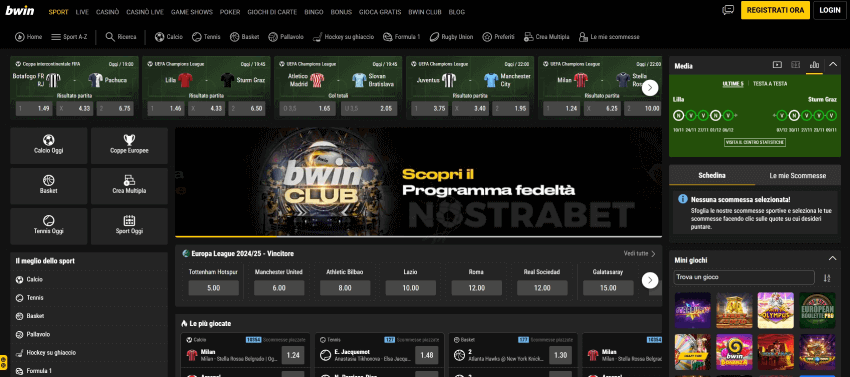
Task: Open Vedi tutte link
Action: pos(639,253)
